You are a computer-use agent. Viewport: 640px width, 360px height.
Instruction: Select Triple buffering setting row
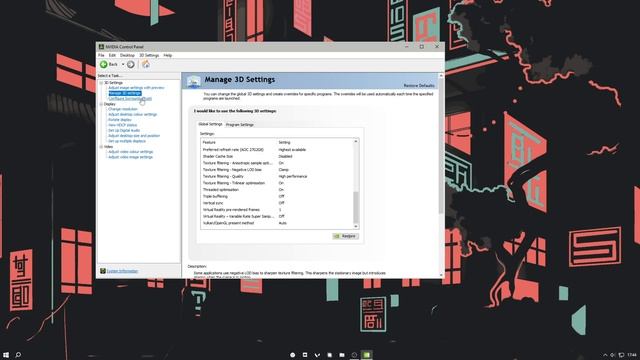tap(277, 196)
